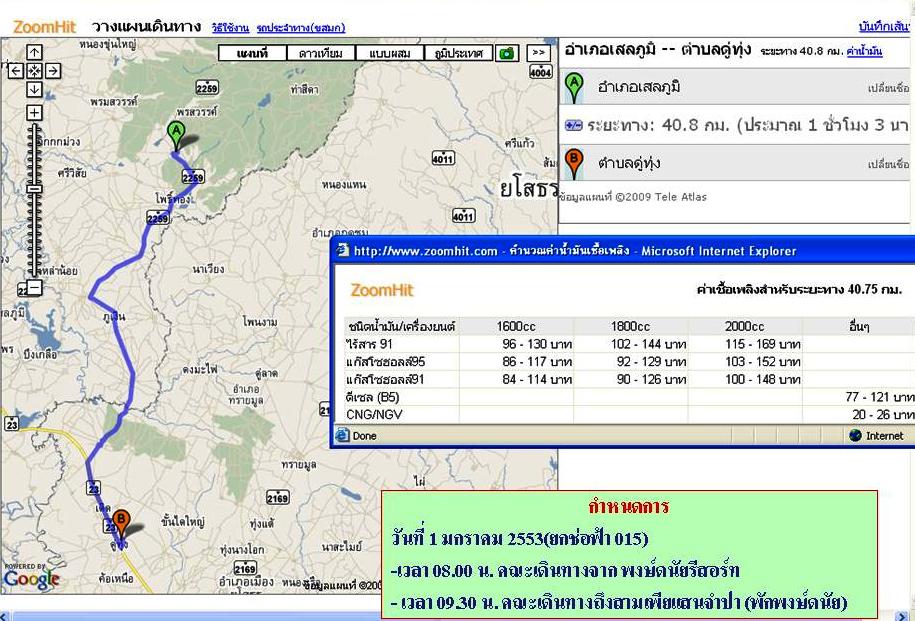The height and width of the screenshot is (621, 915).
Task: Pan the map down with the arrow
Action: 34,90
